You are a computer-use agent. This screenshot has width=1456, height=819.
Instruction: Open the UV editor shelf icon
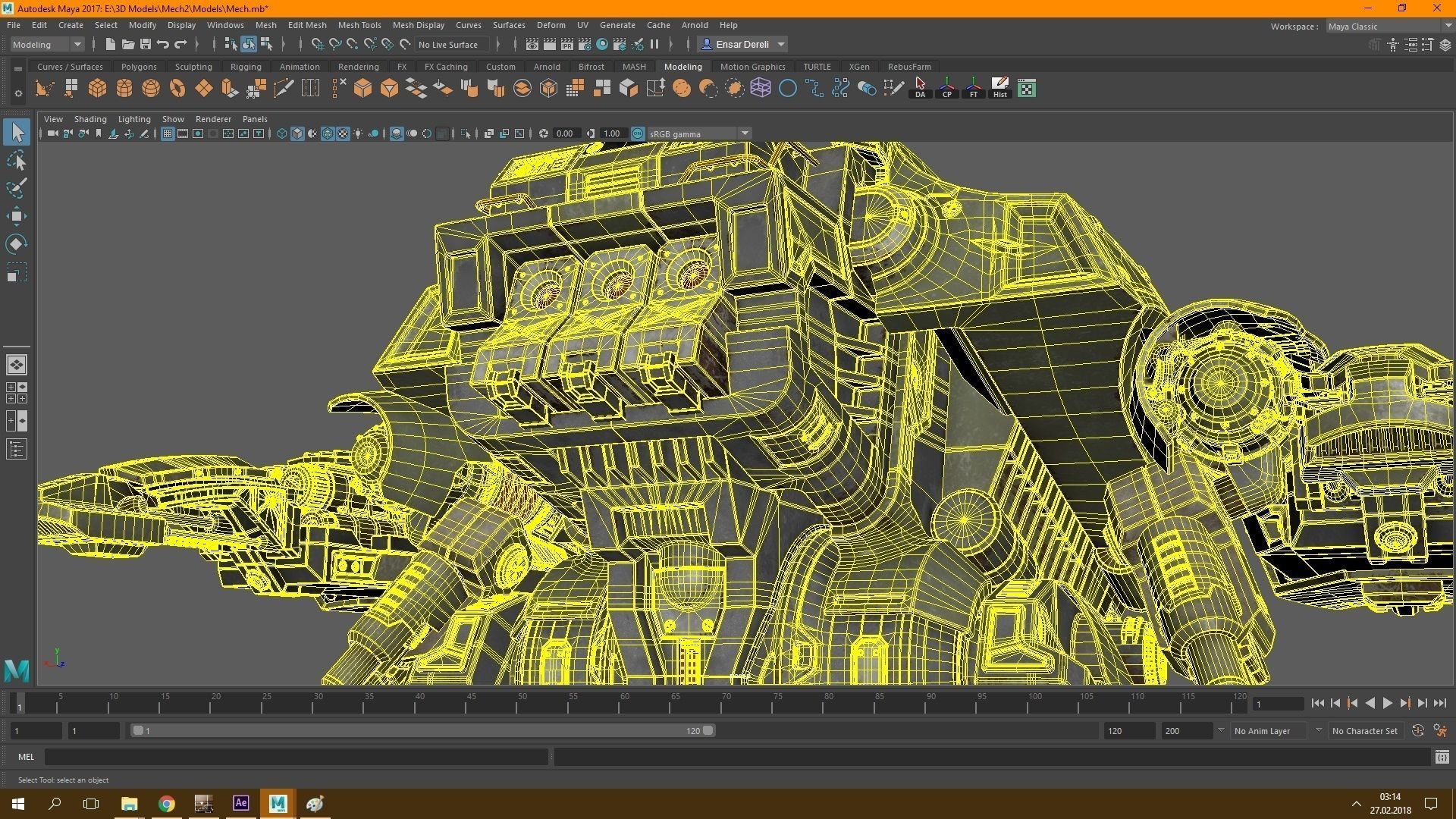1027,89
